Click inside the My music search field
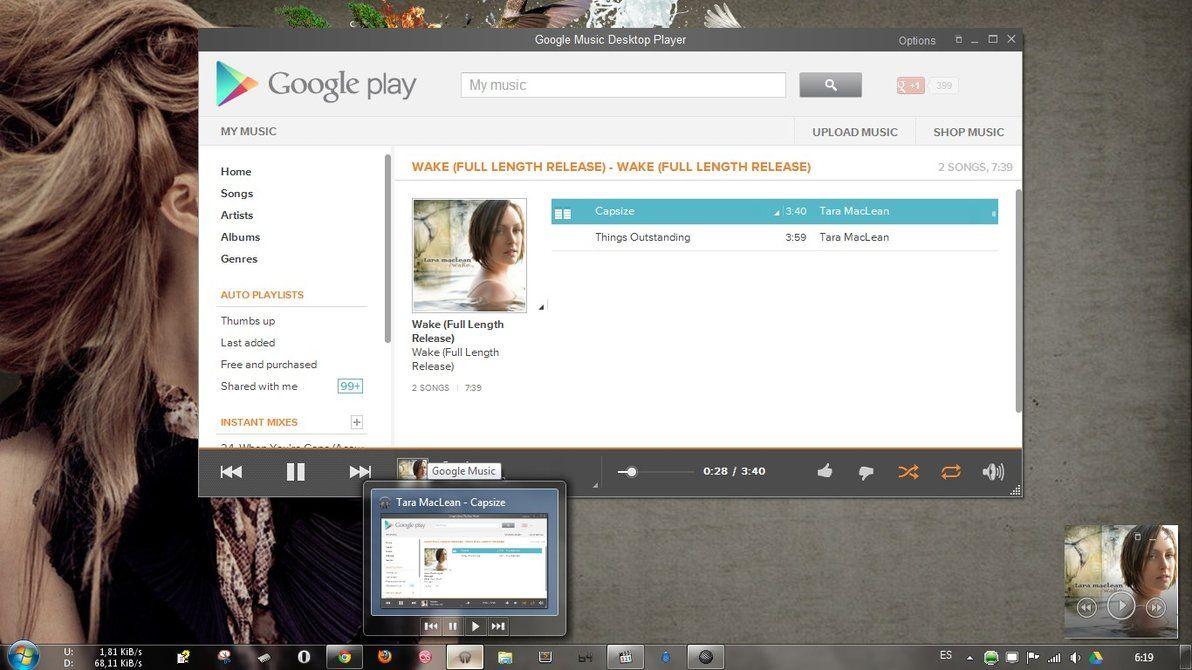 [623, 85]
